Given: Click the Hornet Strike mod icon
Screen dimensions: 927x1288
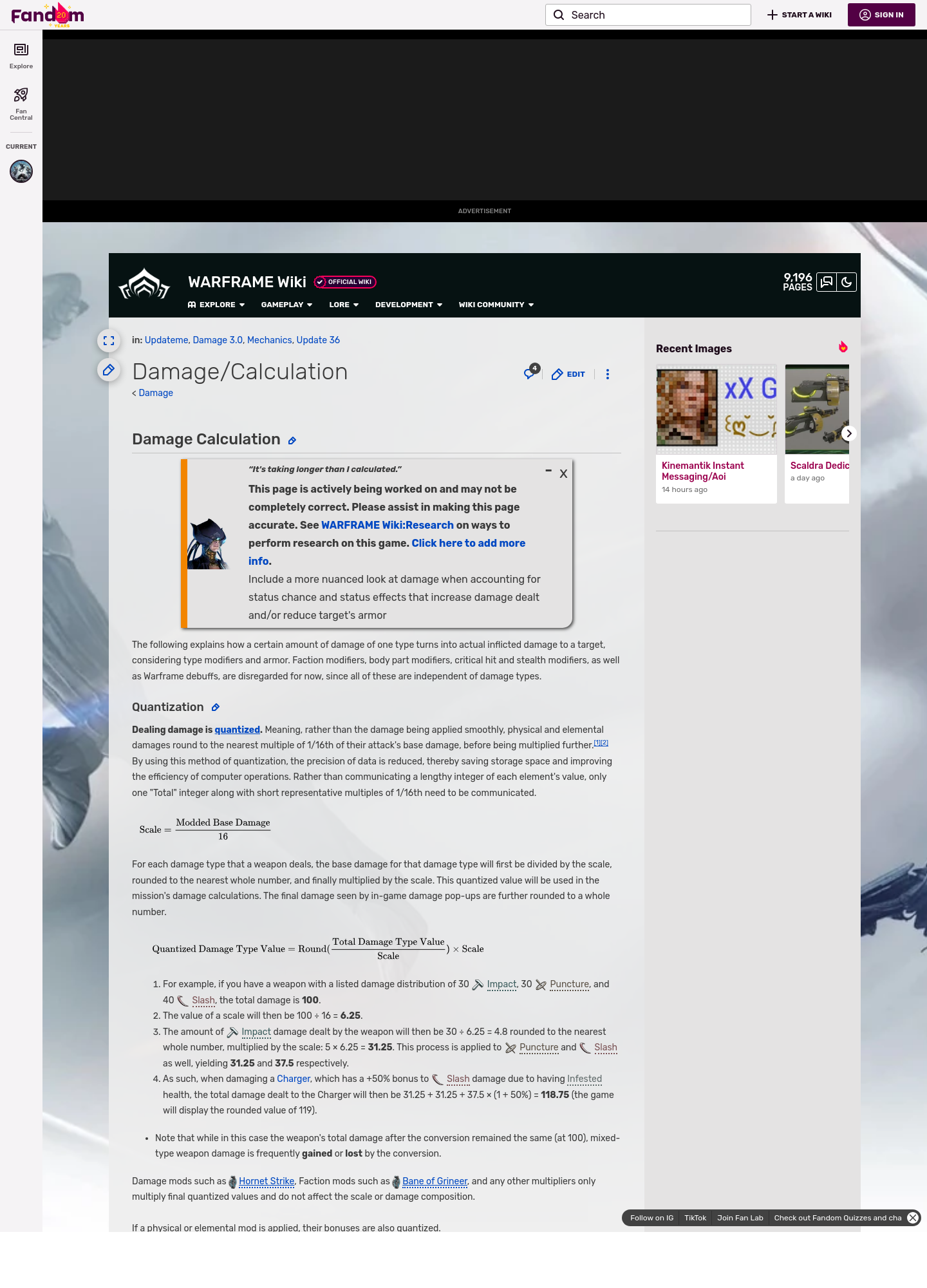Looking at the screenshot, I should 233,1182.
